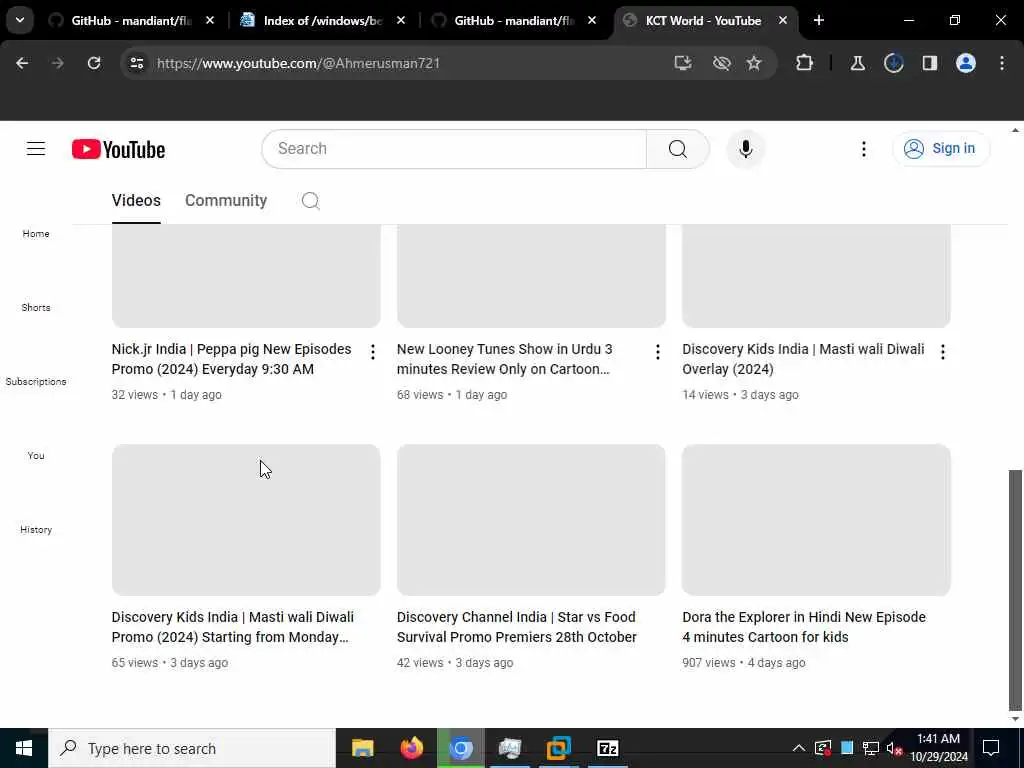Click the Windows Start button

coord(24,748)
